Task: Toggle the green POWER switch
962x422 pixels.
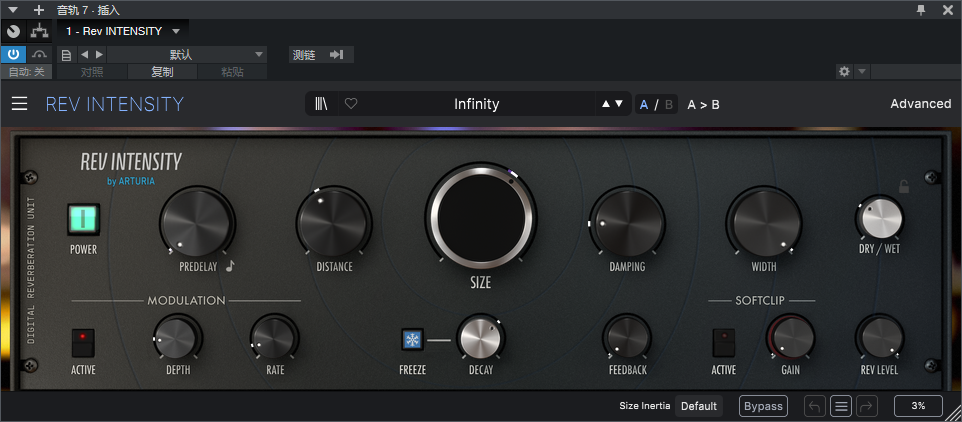Action: (83, 220)
